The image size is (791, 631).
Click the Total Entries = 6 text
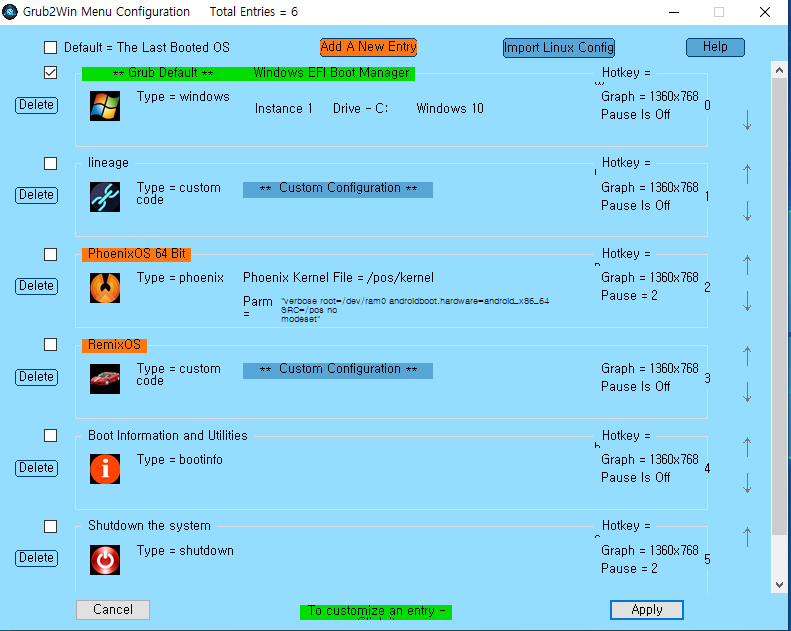(254, 12)
